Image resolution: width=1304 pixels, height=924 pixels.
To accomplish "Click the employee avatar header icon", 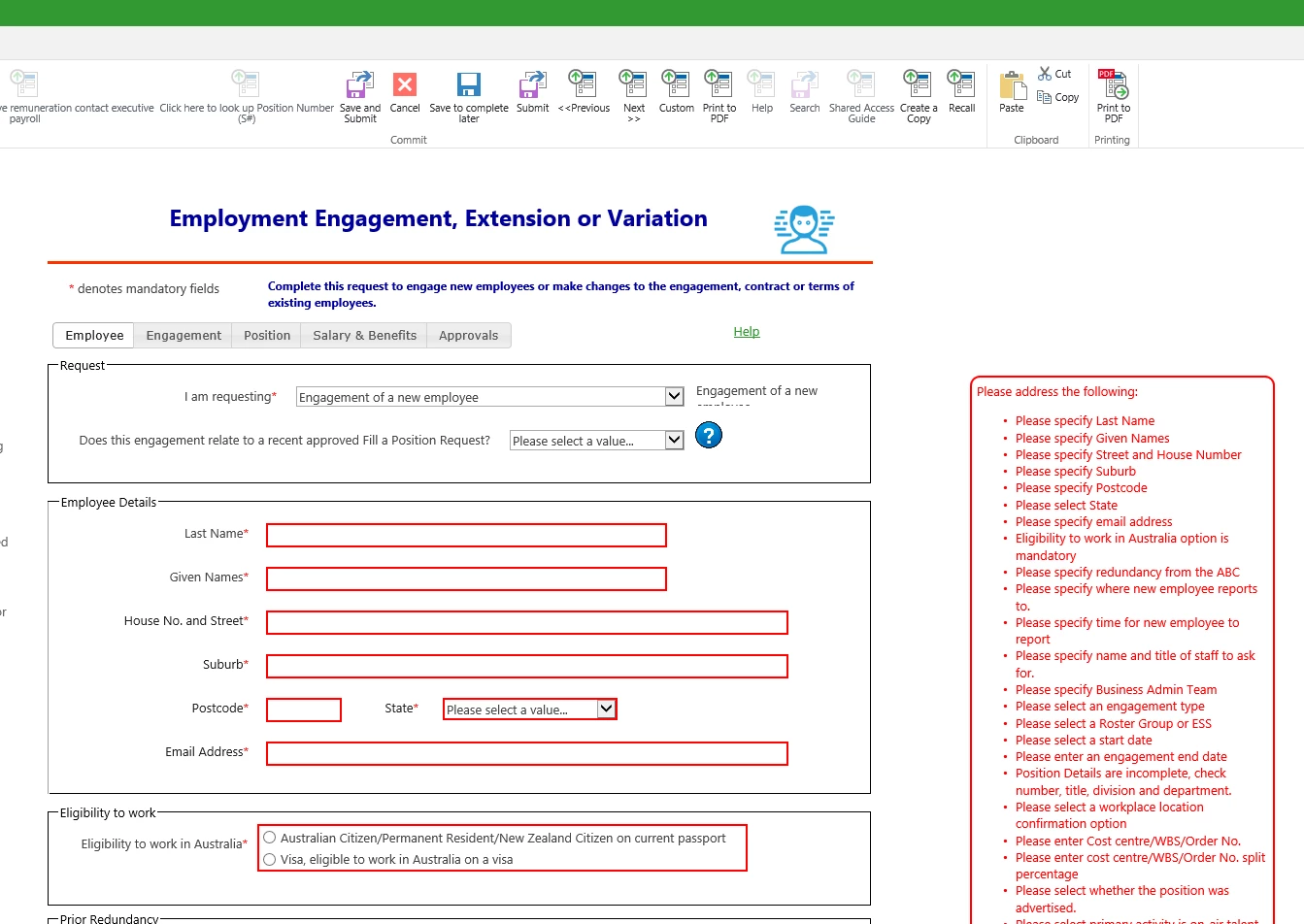I will [x=804, y=230].
